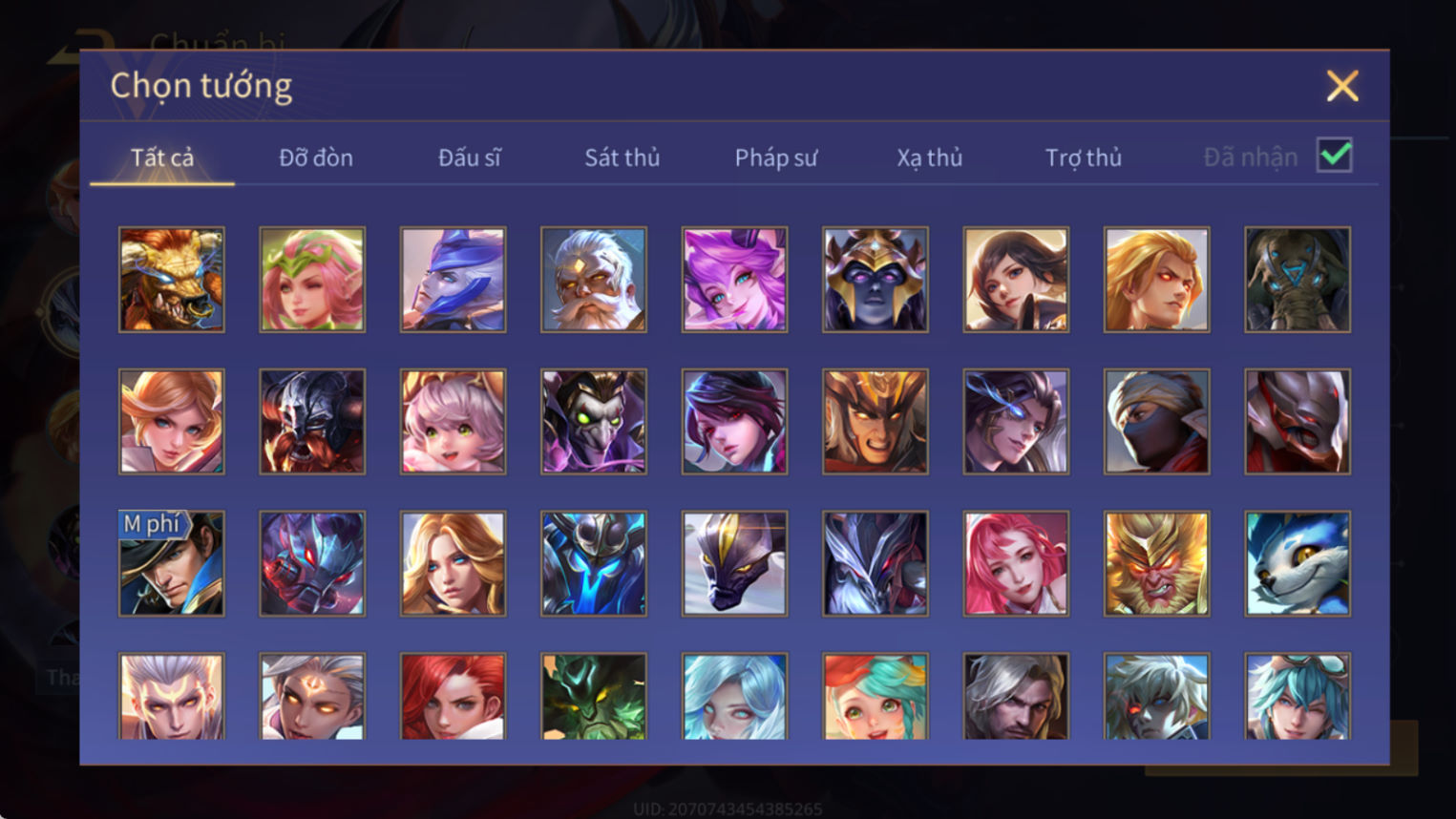Pick the elephant-masked hero portrait
The height and width of the screenshot is (819, 1456).
coord(1298,280)
